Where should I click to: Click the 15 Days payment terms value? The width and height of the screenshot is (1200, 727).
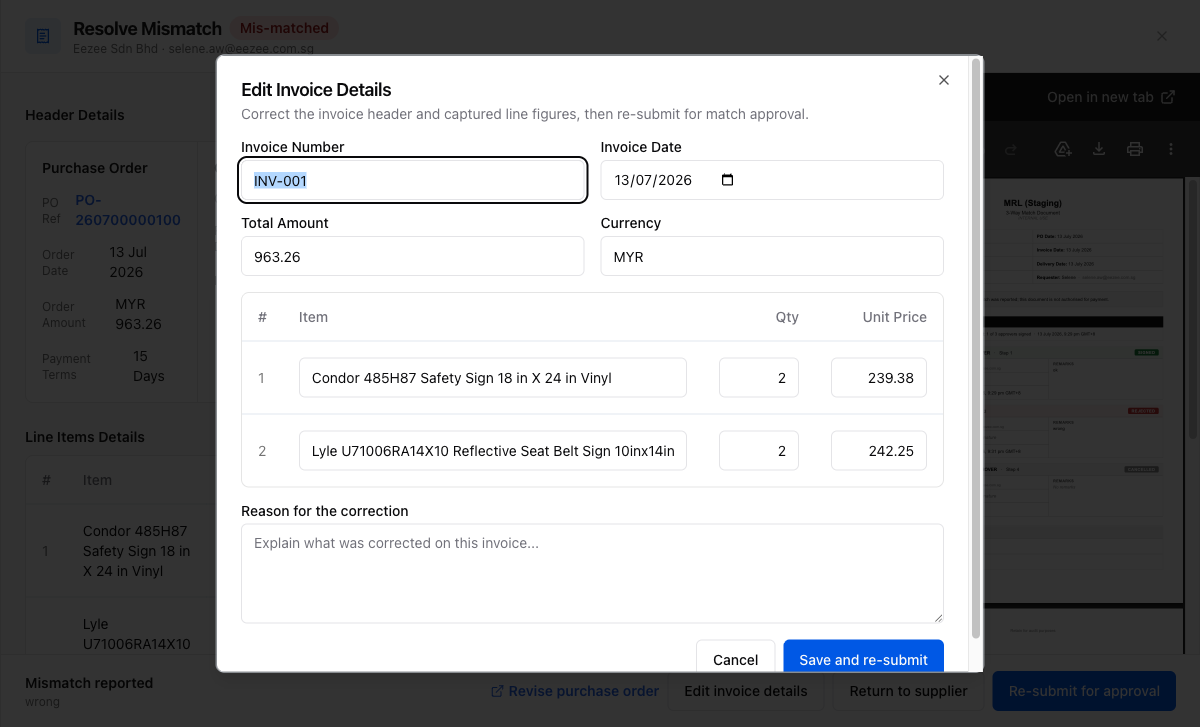coord(149,366)
